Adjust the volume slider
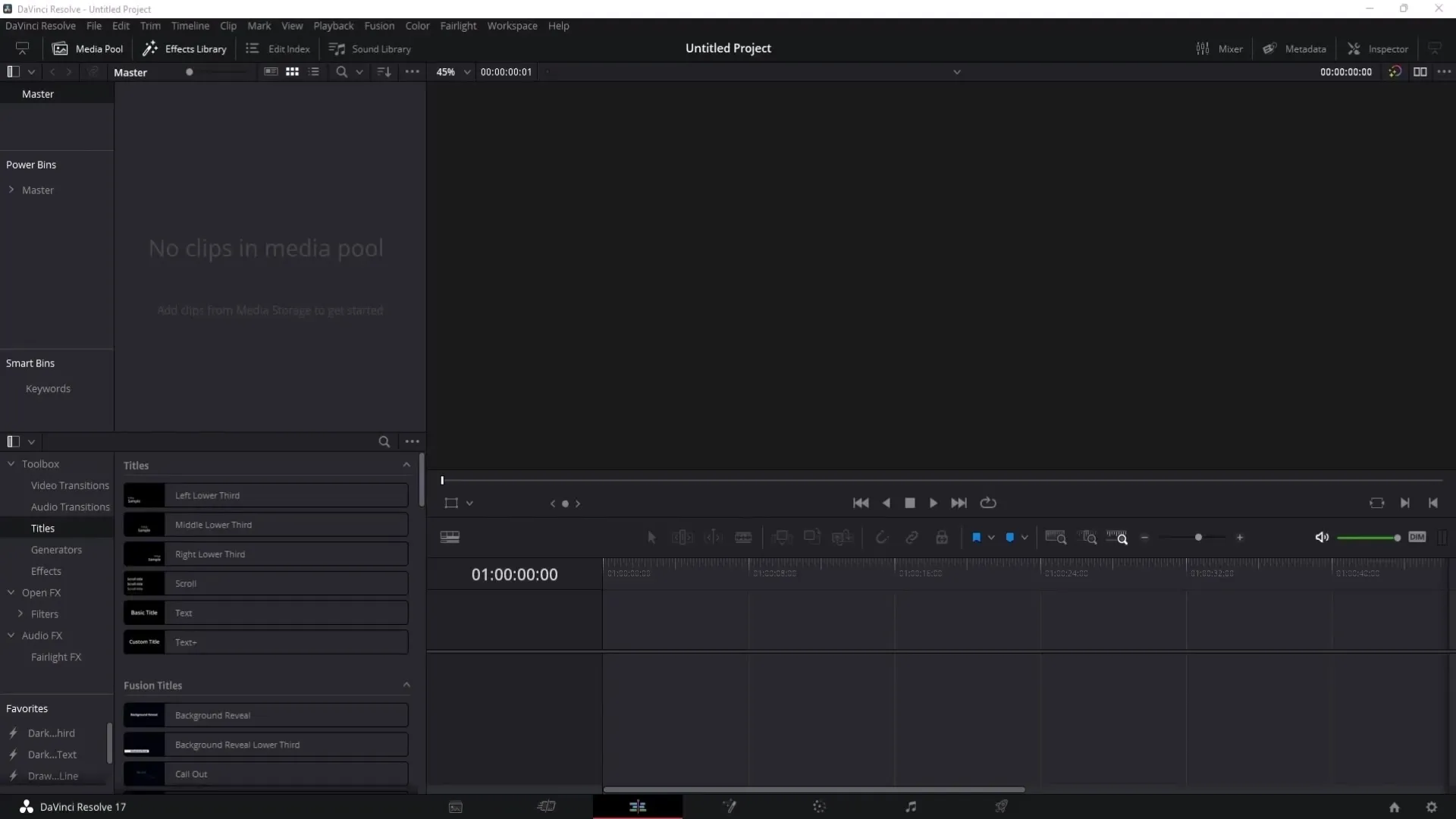1456x819 pixels. (x=1369, y=538)
